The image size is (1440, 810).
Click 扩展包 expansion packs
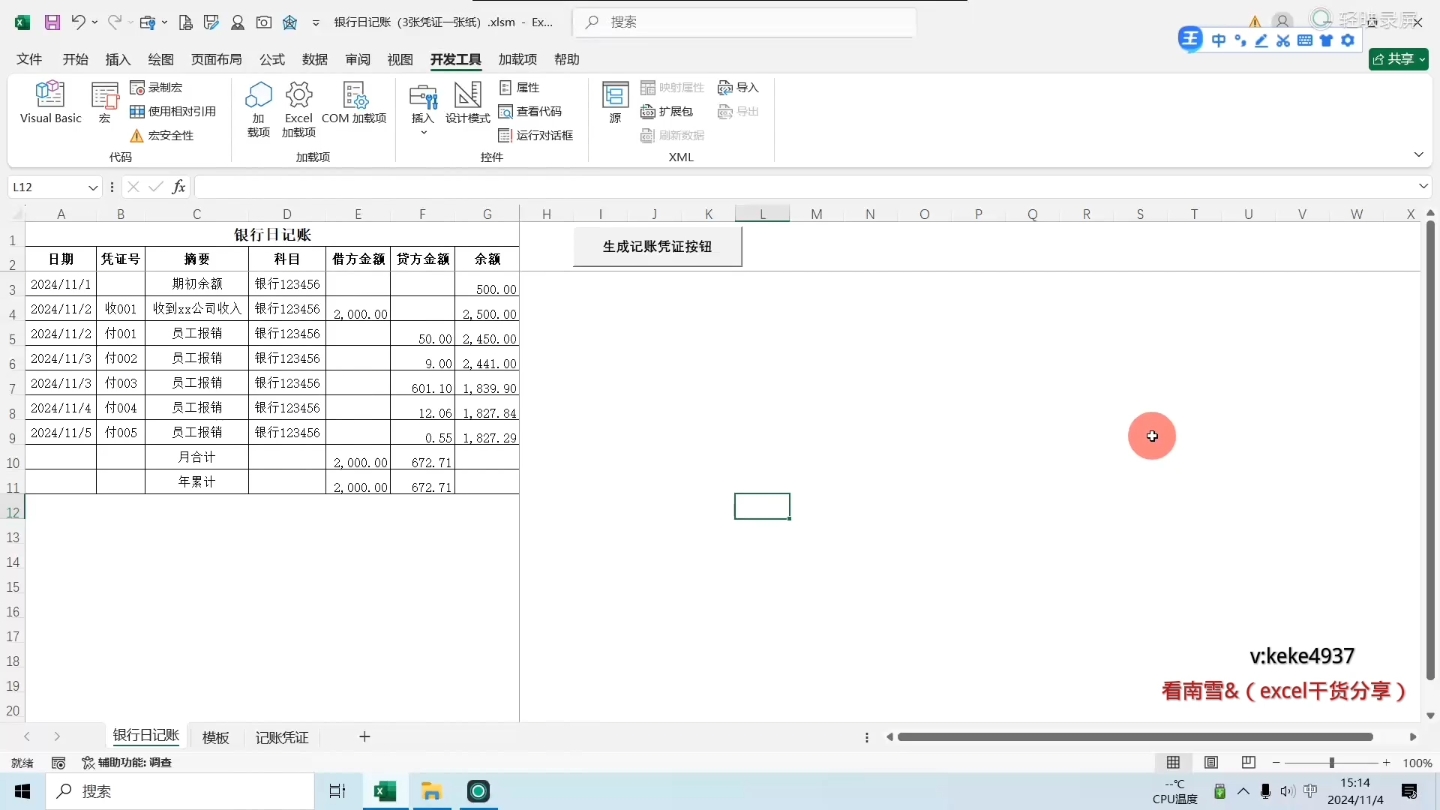[x=667, y=112]
